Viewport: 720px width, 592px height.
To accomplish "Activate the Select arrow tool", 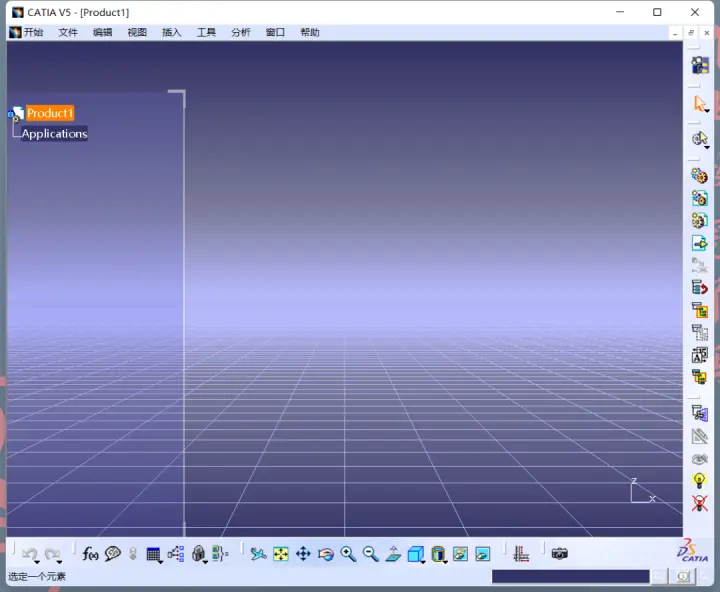I will click(x=699, y=103).
